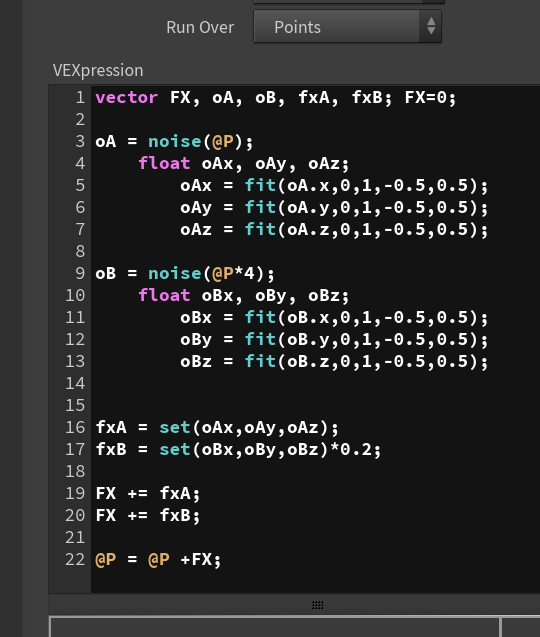Click line 13 oBz fit statement

point(334,361)
